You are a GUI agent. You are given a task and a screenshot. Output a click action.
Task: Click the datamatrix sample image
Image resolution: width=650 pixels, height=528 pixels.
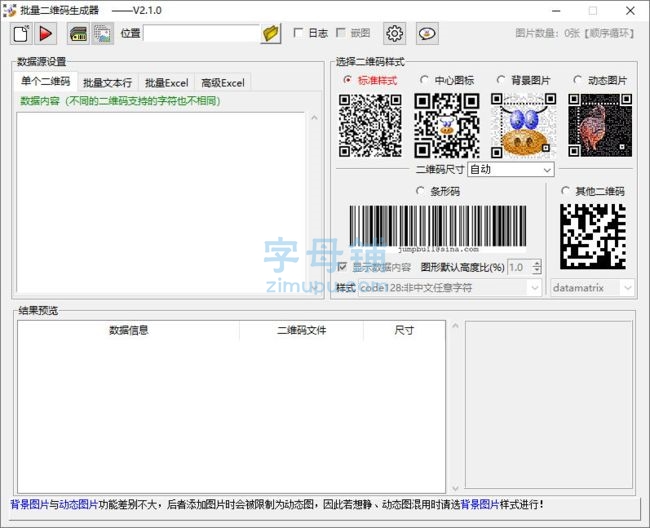(x=593, y=237)
